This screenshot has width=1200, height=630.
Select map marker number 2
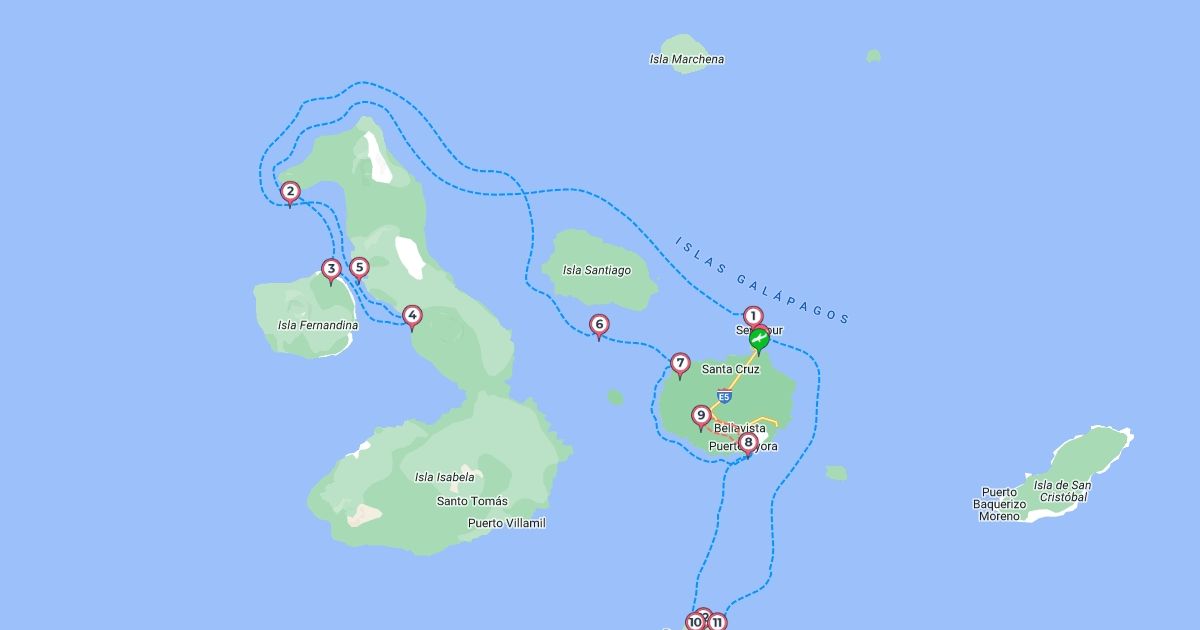click(290, 192)
